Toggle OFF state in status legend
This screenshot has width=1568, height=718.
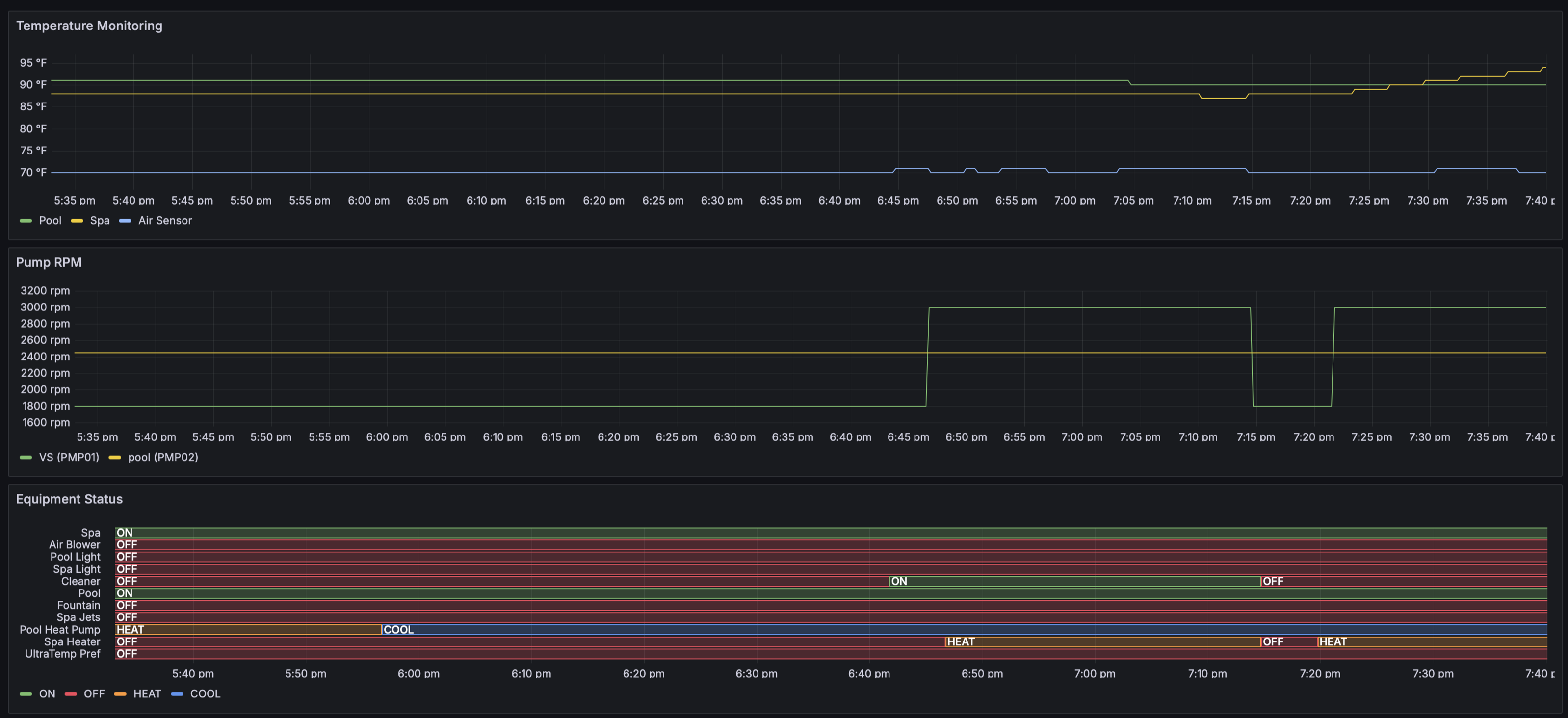click(94, 693)
